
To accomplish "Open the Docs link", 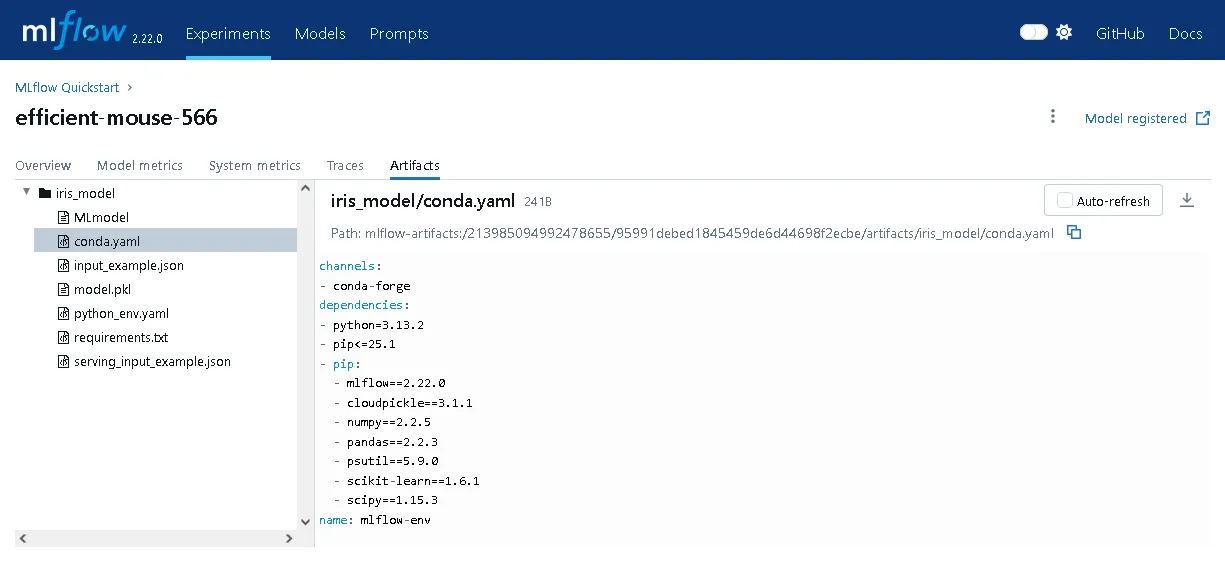I will (x=1185, y=34).
